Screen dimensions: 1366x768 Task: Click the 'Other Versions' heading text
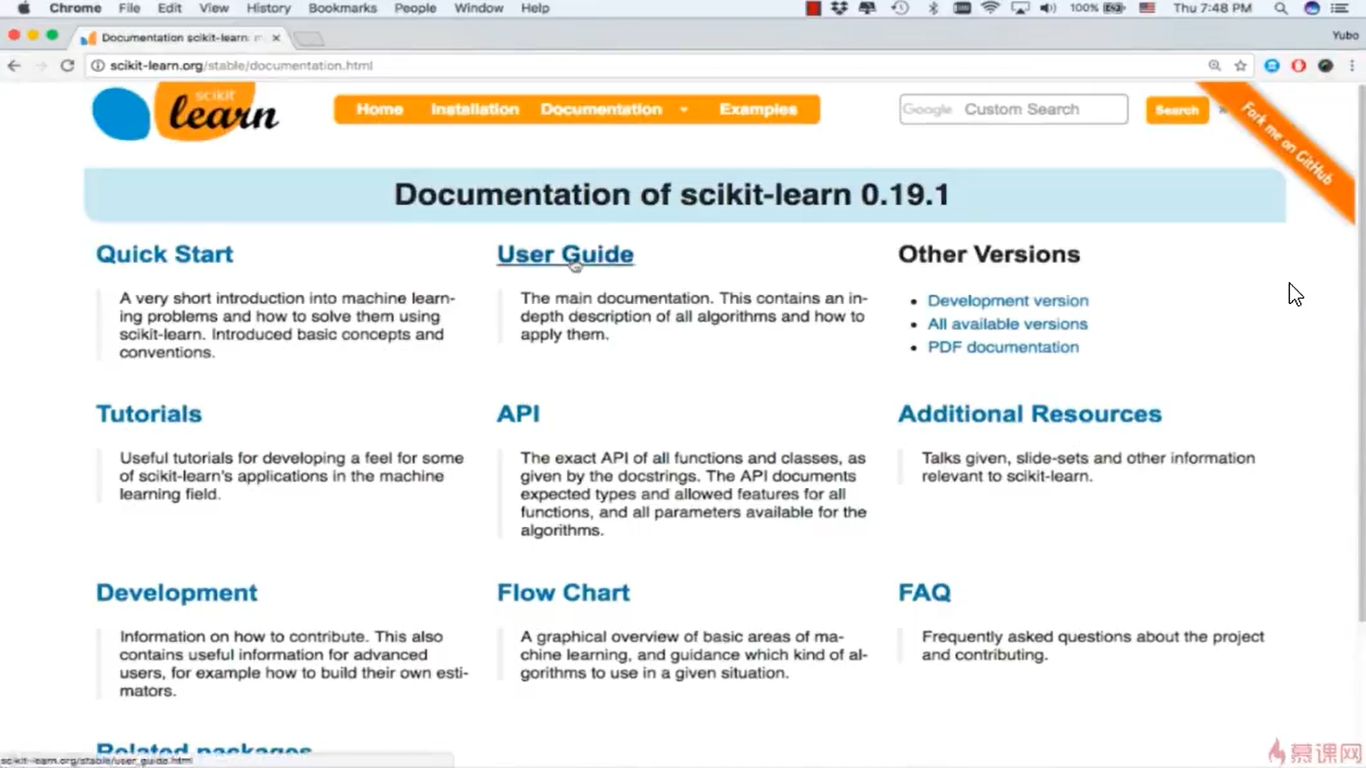(989, 254)
